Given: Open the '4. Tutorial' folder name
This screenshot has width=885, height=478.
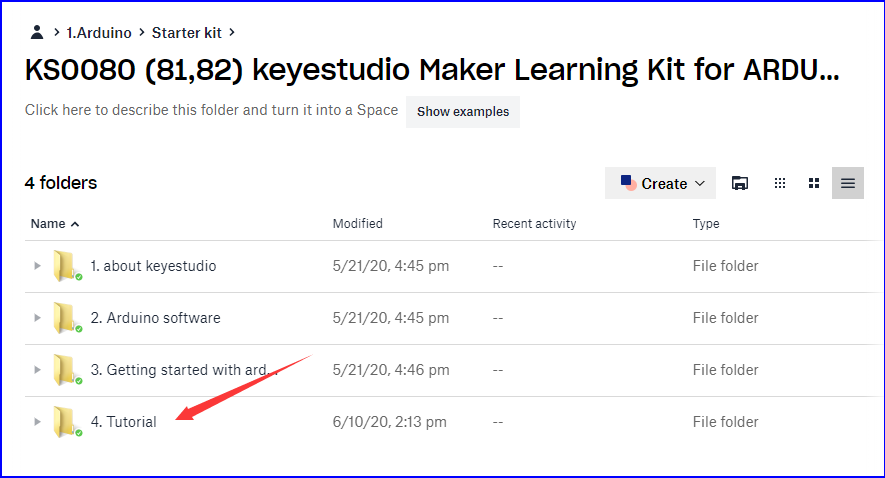Looking at the screenshot, I should [x=124, y=422].
